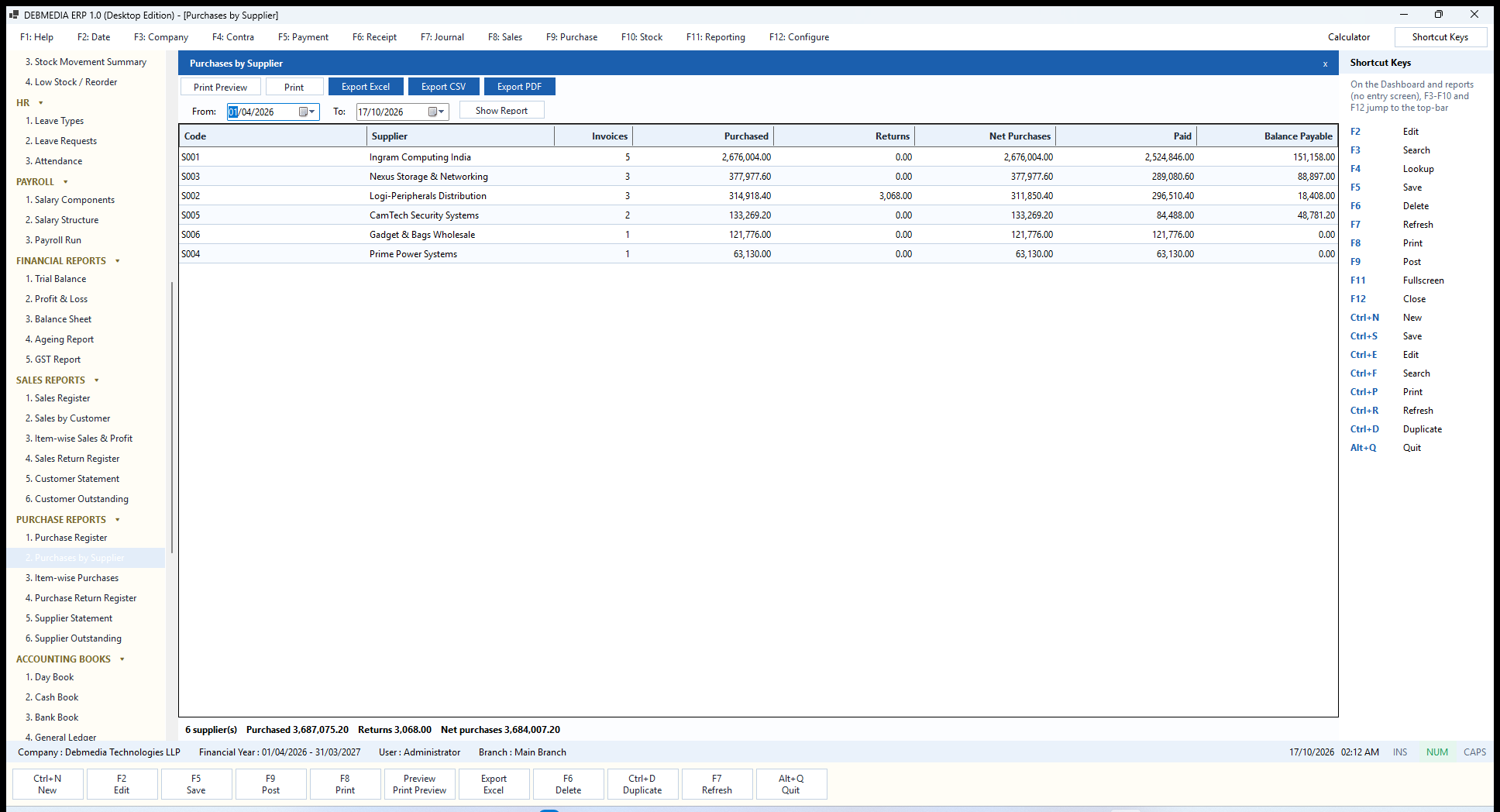This screenshot has width=1500, height=812.
Task: Click the F7 Refresh bottom button
Action: [x=717, y=784]
